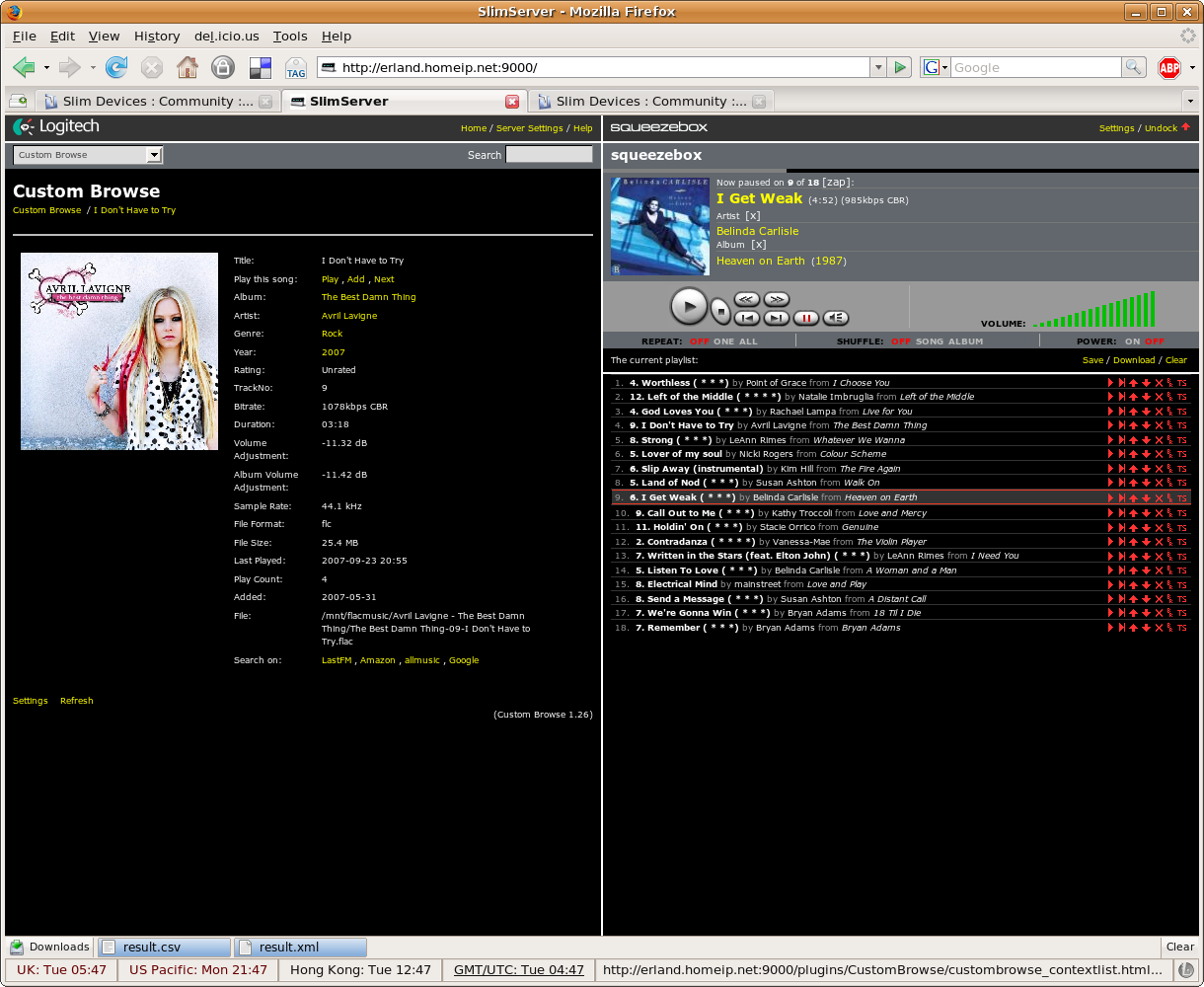Open the Custom Browse dropdown

(153, 155)
